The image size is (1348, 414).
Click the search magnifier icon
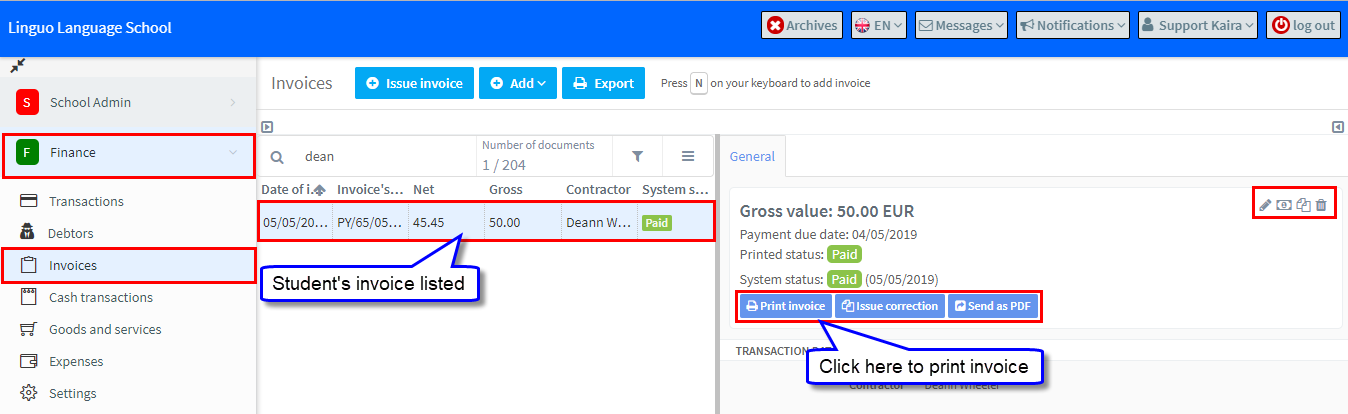click(x=278, y=157)
